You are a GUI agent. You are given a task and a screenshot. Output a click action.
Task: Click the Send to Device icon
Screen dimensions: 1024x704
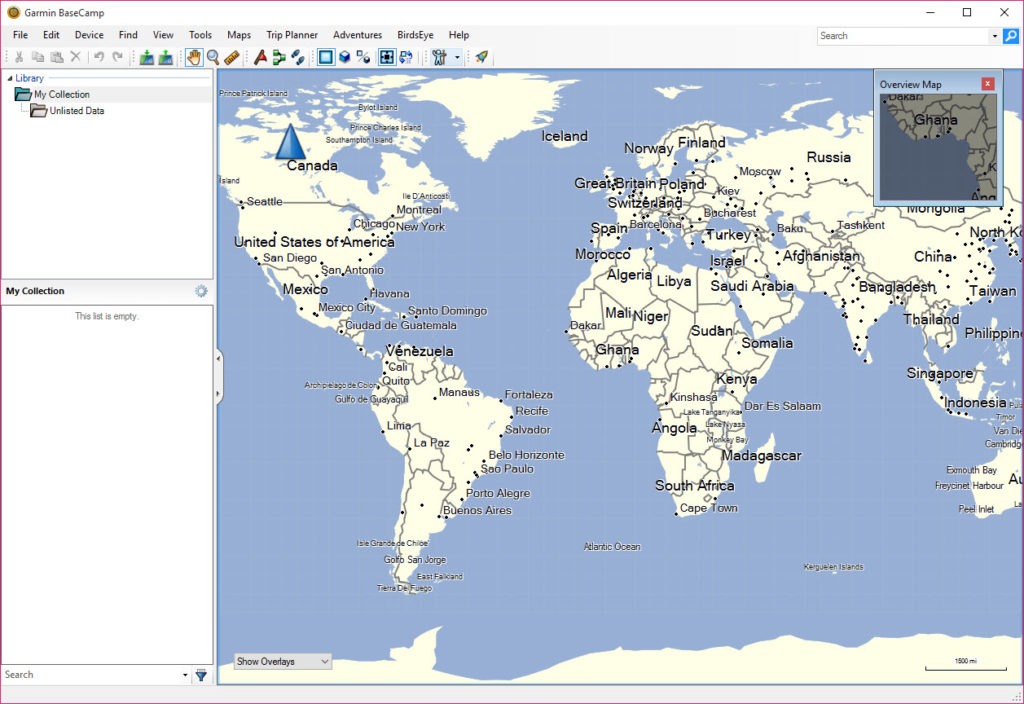point(147,57)
